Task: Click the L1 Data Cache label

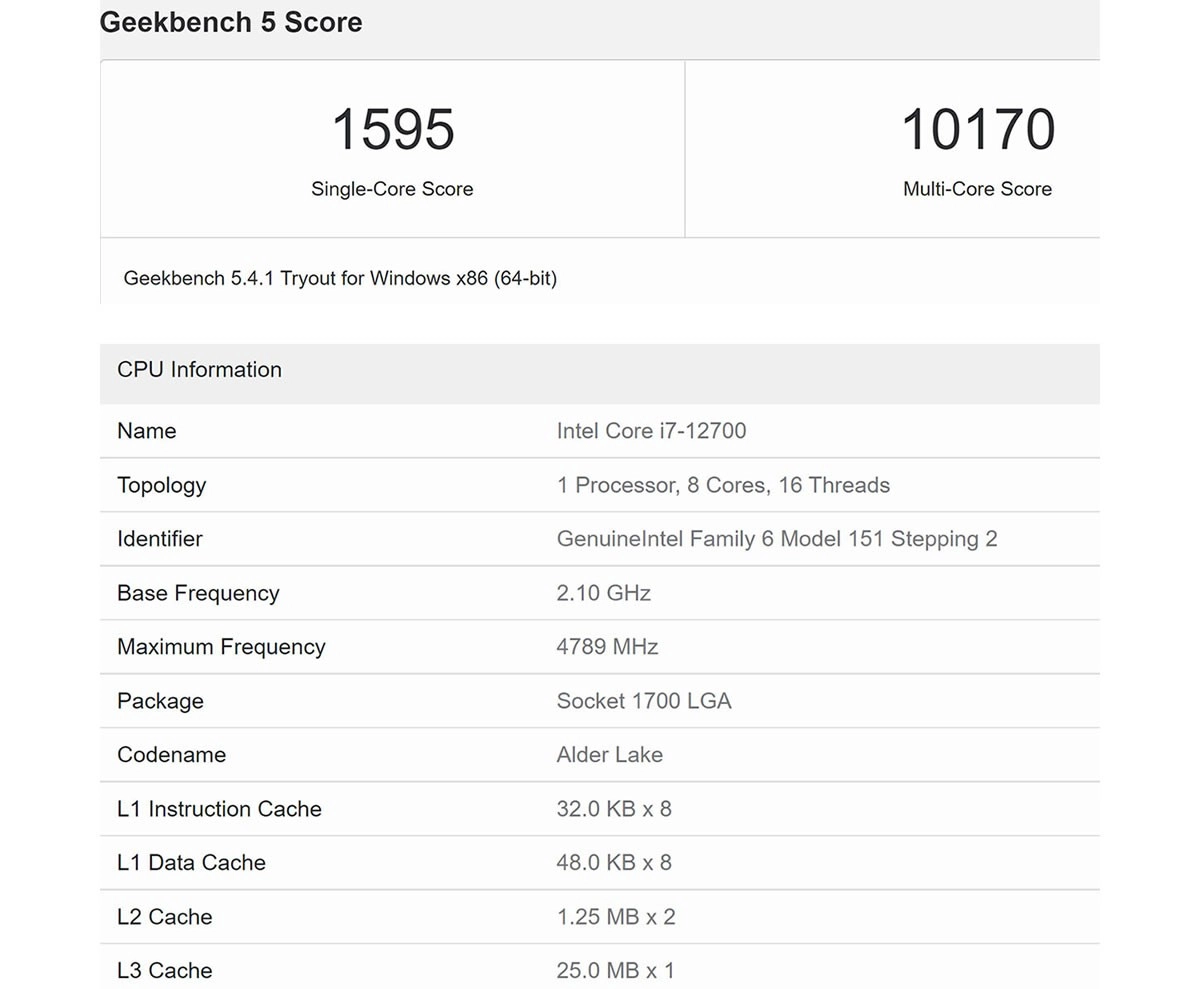Action: pyautogui.click(x=191, y=863)
